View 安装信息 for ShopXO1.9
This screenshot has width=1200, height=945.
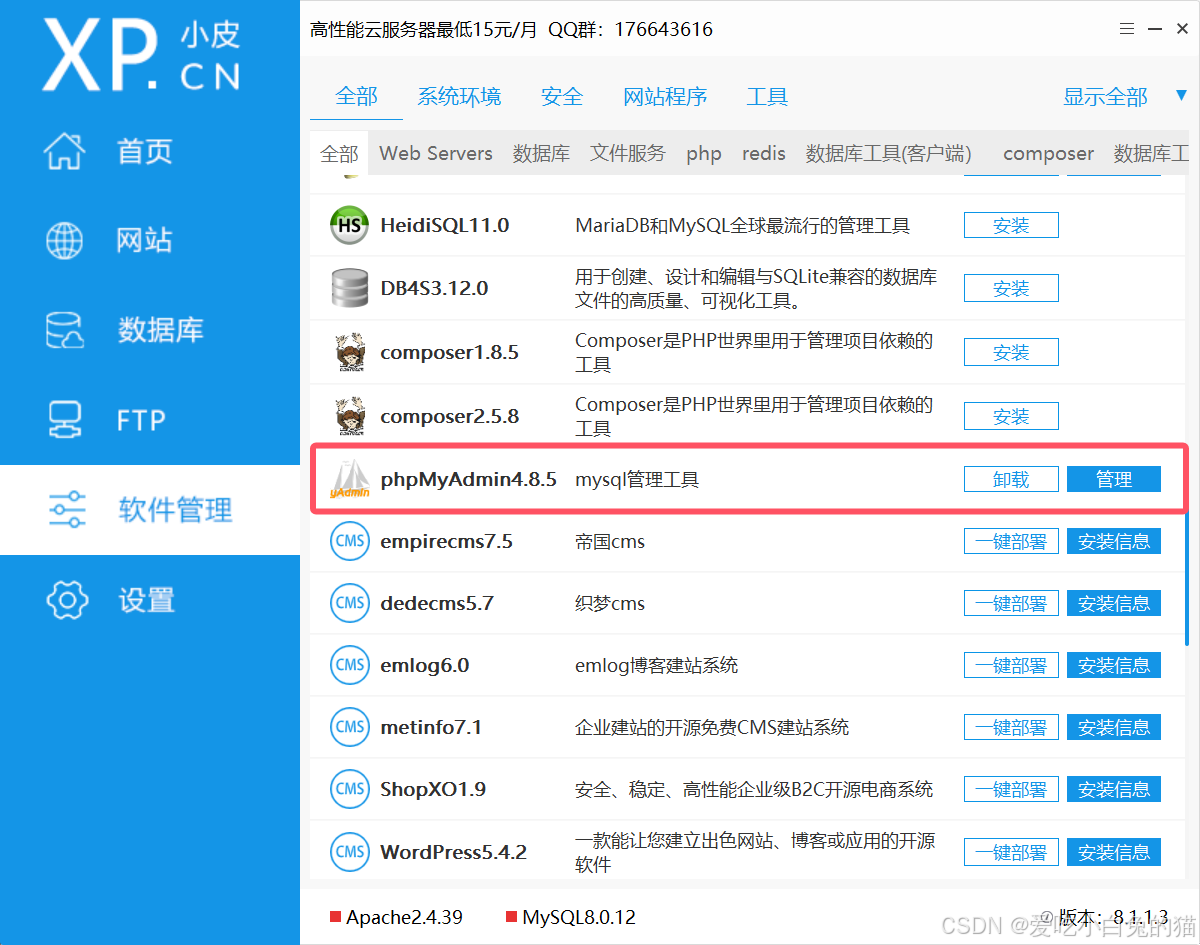(1114, 790)
